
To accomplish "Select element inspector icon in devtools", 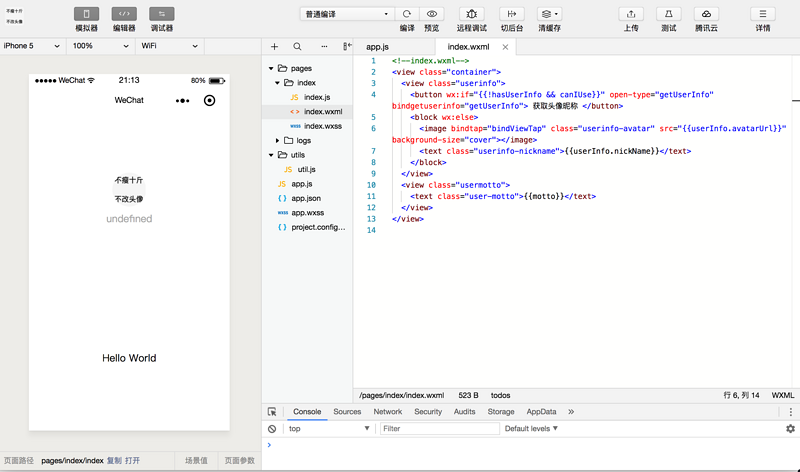I will (272, 412).
